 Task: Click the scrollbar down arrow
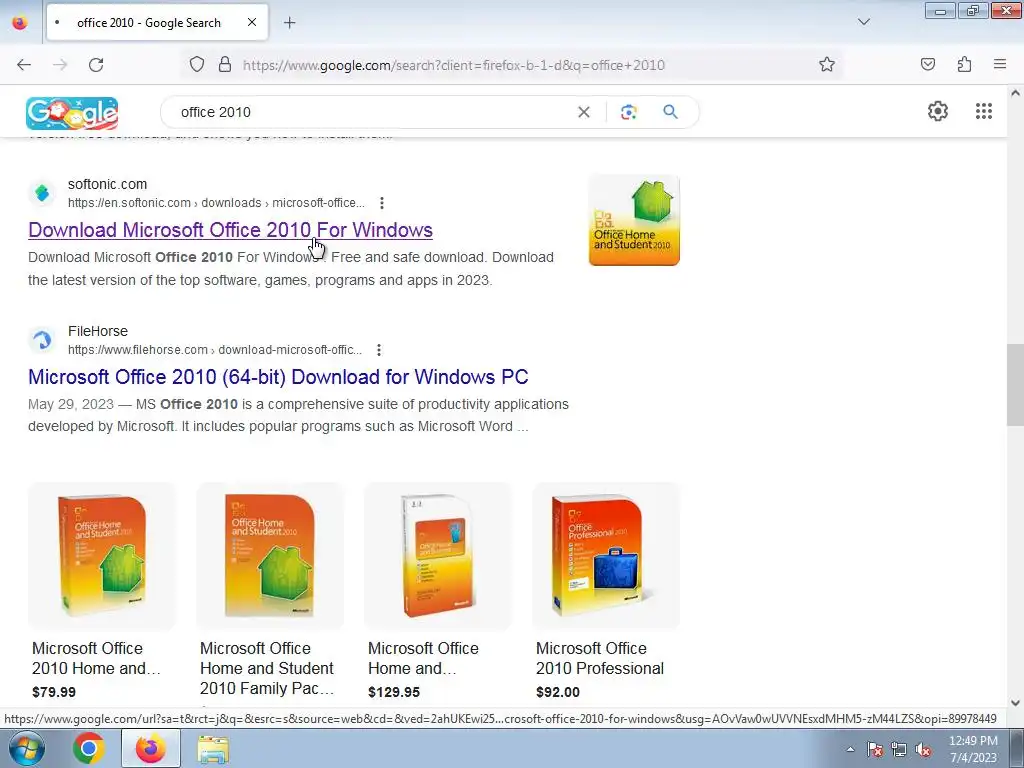(x=1016, y=703)
